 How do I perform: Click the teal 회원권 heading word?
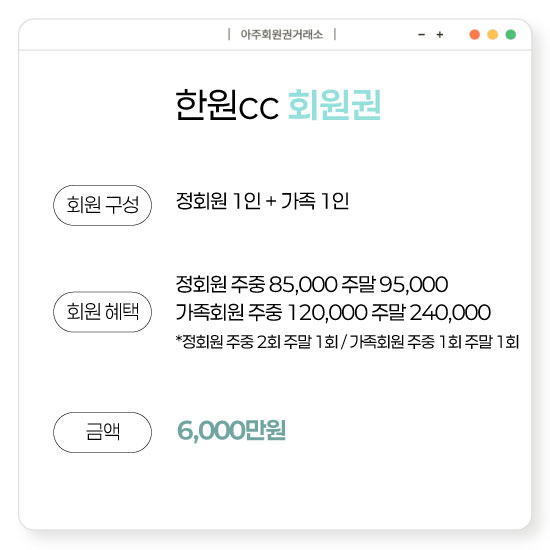(334, 105)
